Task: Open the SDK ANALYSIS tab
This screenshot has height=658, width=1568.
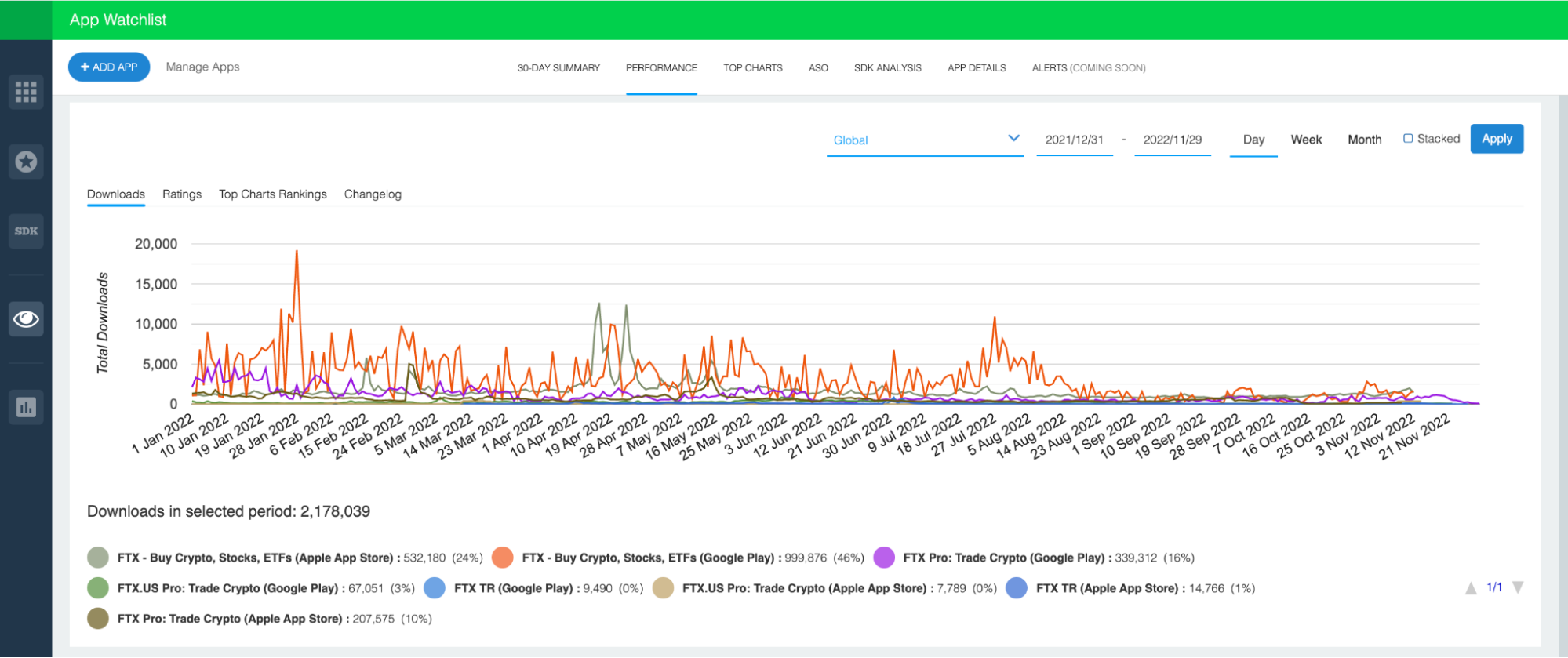Action: [888, 68]
